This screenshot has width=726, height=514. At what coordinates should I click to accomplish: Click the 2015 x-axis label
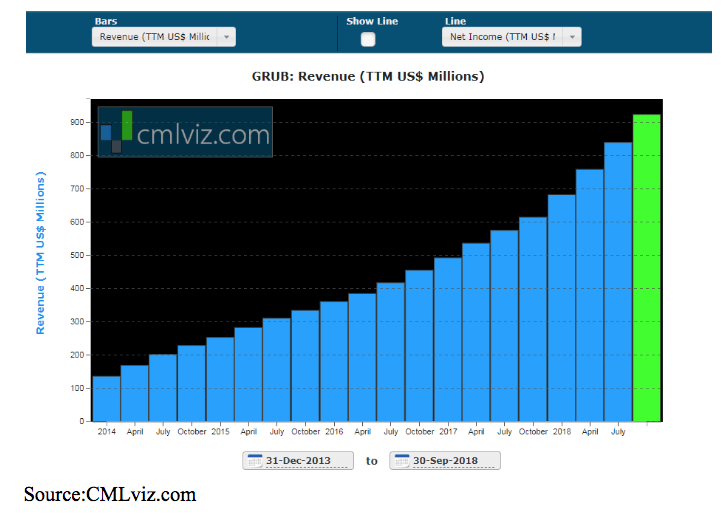pyautogui.click(x=220, y=432)
